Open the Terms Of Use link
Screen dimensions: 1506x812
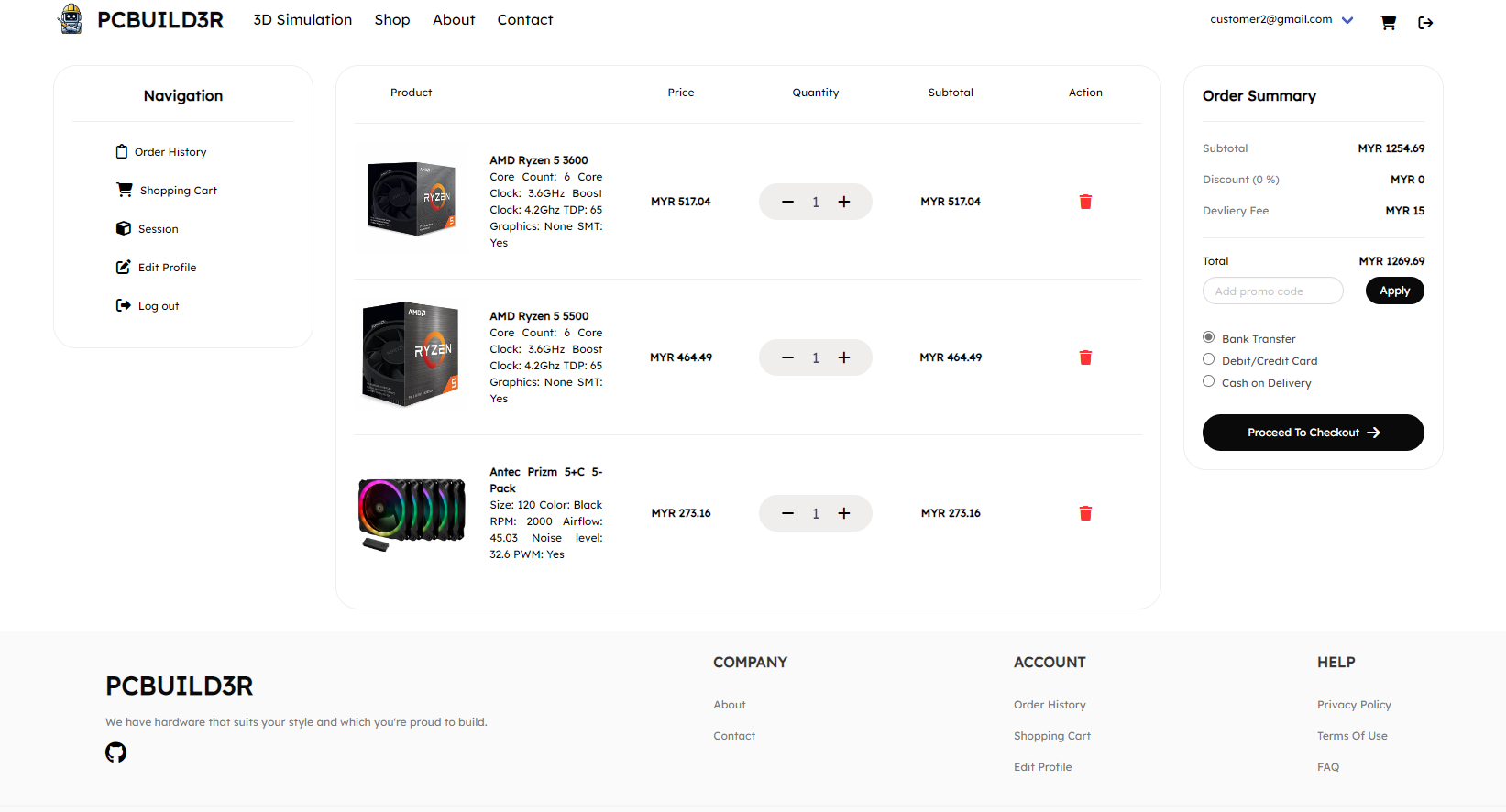1352,736
